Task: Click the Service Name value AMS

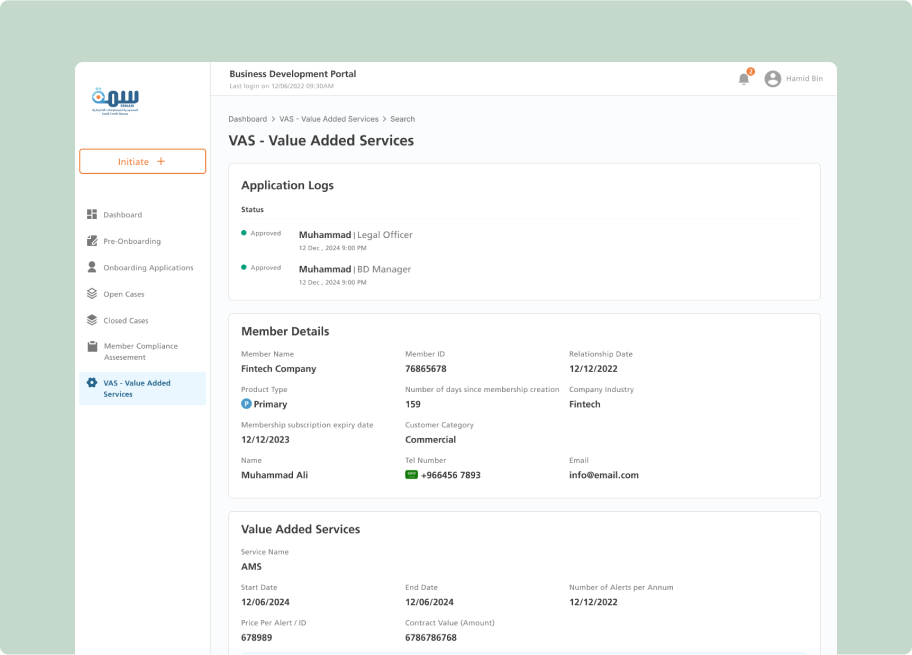Action: (251, 567)
